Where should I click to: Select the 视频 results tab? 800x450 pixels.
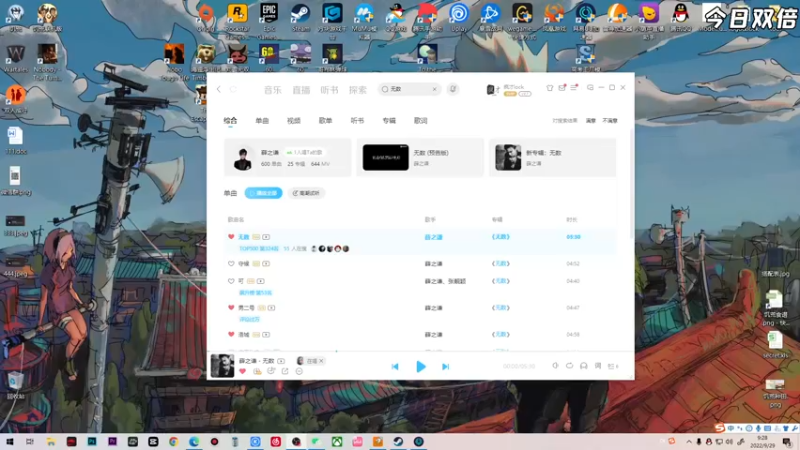(293, 120)
